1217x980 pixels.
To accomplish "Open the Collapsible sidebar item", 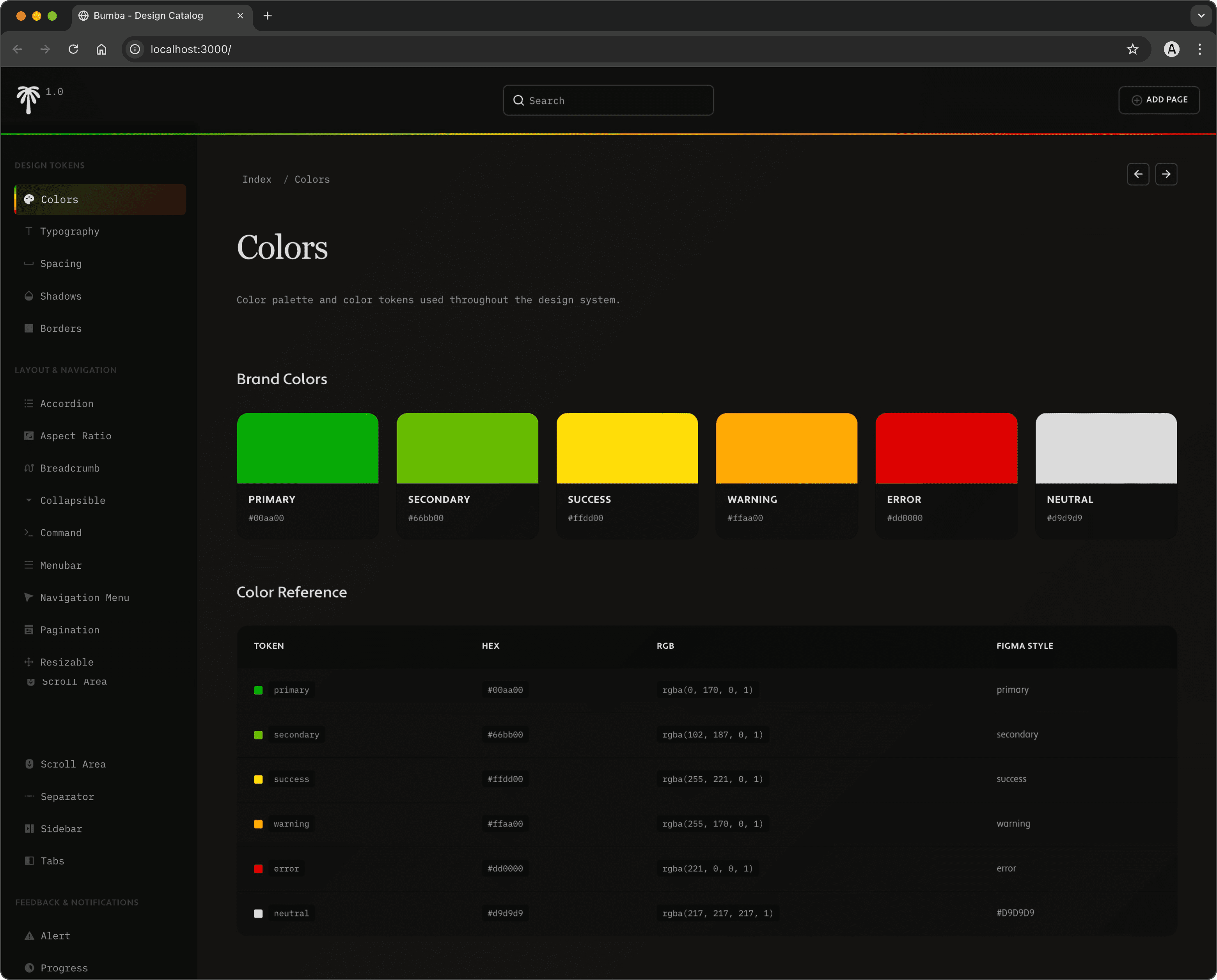I will coord(72,500).
